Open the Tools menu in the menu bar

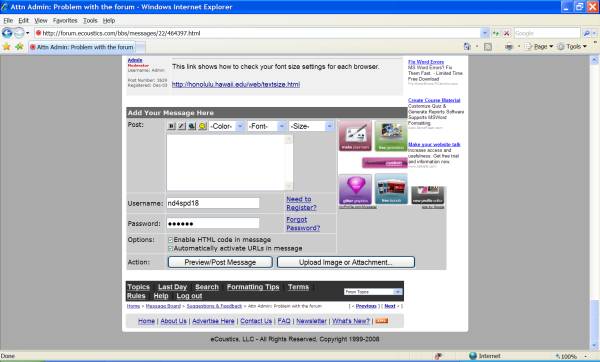click(90, 21)
